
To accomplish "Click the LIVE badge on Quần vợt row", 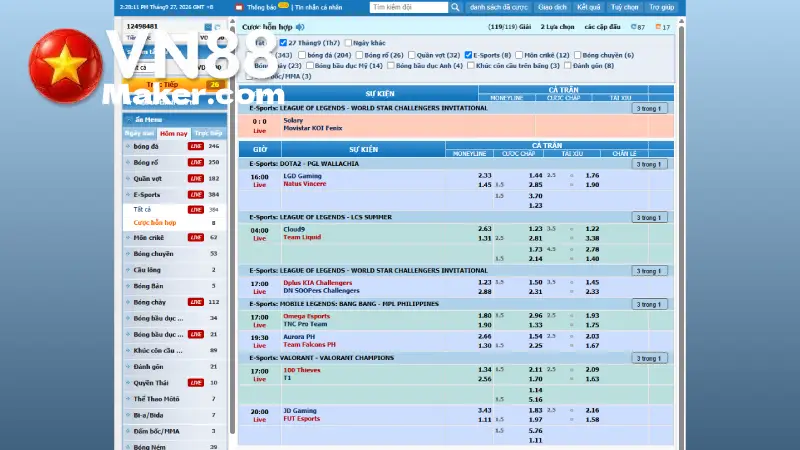I will click(196, 179).
